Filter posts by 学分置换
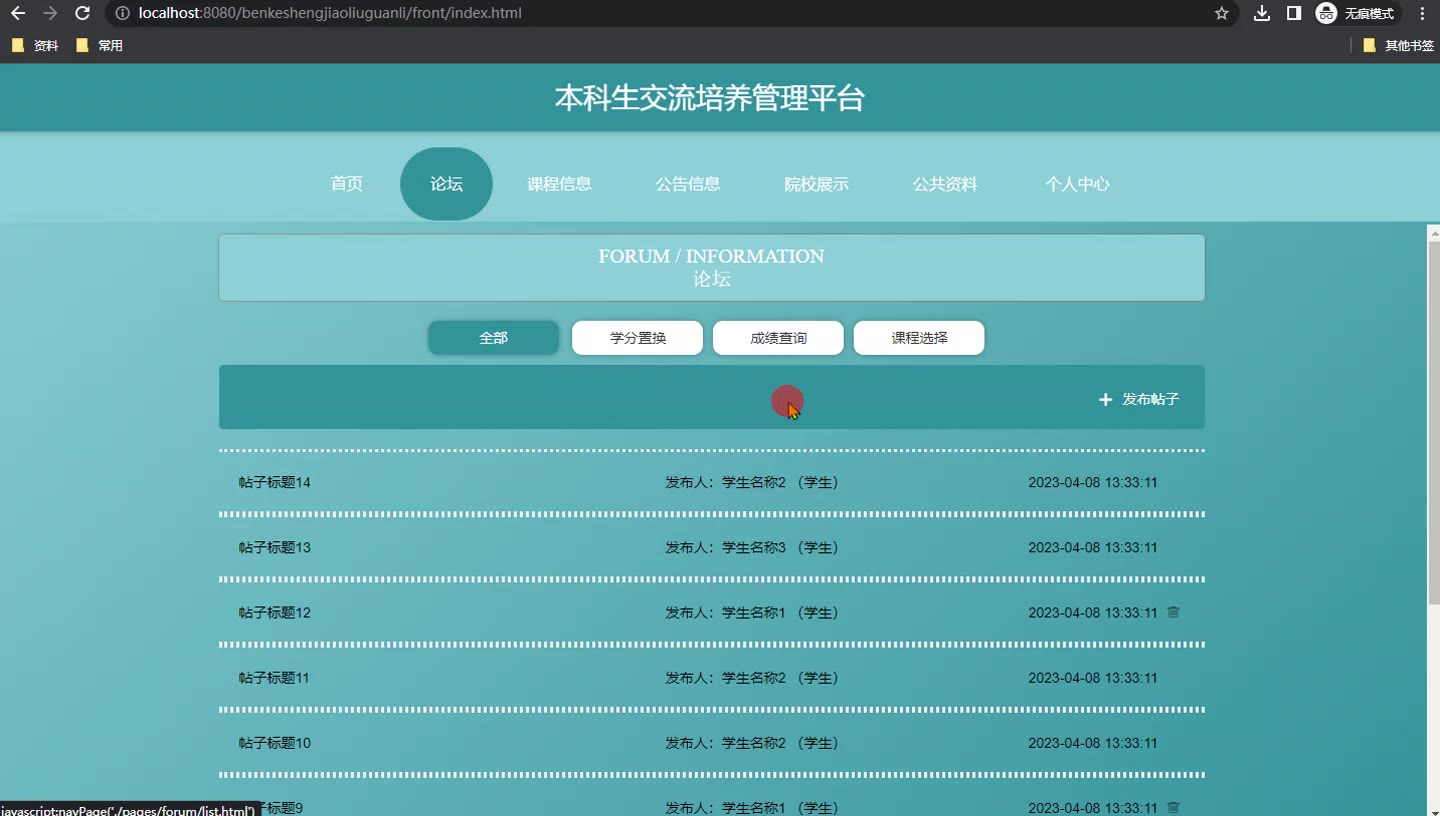The height and width of the screenshot is (816, 1440). tap(637, 338)
